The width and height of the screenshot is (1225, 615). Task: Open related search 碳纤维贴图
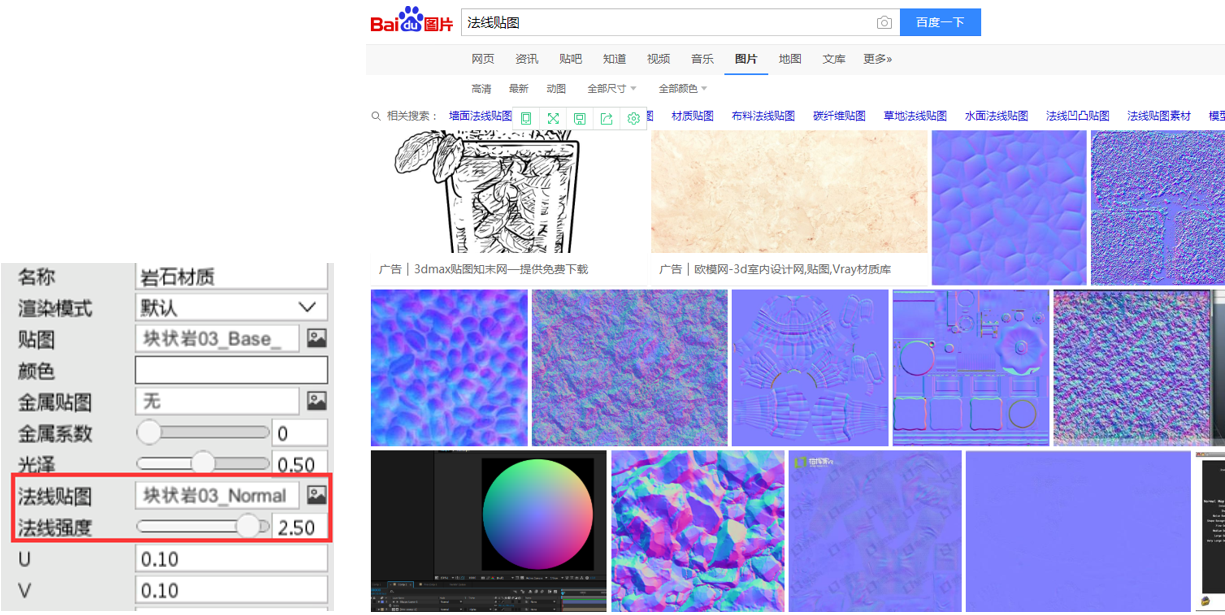pyautogui.click(x=839, y=116)
